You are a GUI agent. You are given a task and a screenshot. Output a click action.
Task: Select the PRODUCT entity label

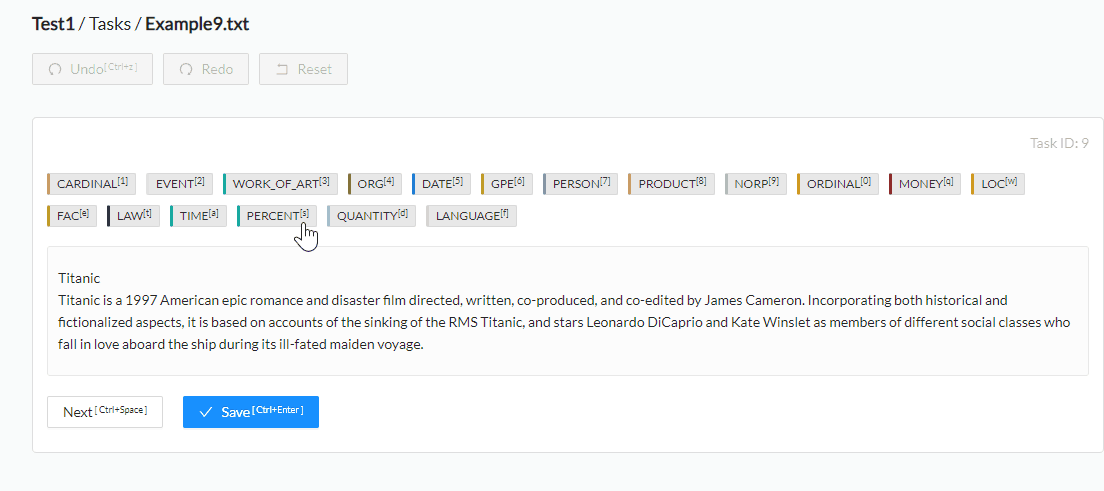[671, 184]
